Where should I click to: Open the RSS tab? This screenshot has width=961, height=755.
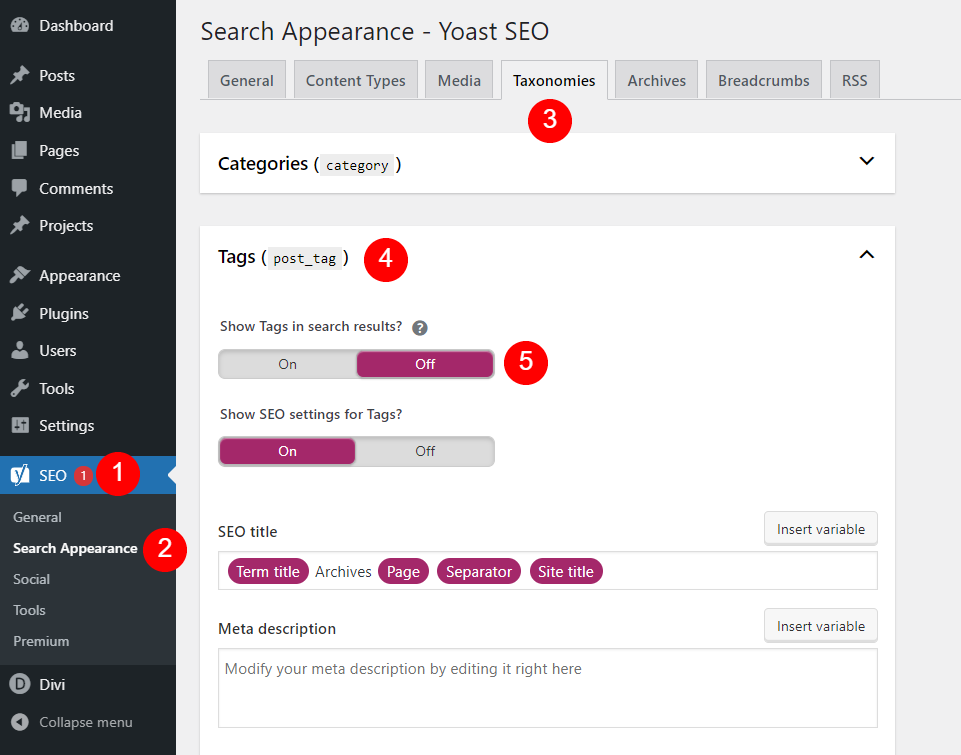tap(854, 80)
